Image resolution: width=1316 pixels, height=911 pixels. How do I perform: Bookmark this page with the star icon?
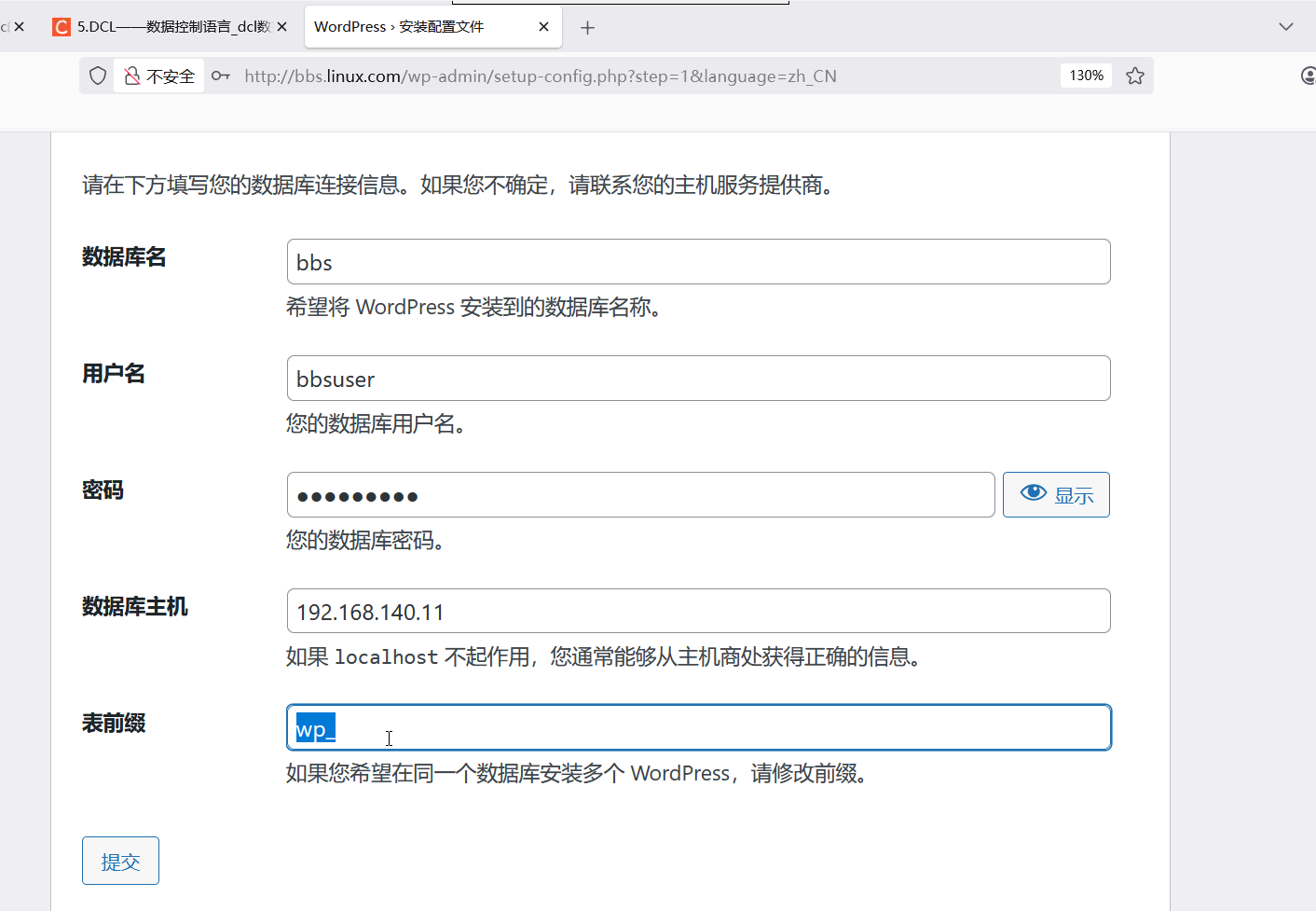pyautogui.click(x=1135, y=76)
